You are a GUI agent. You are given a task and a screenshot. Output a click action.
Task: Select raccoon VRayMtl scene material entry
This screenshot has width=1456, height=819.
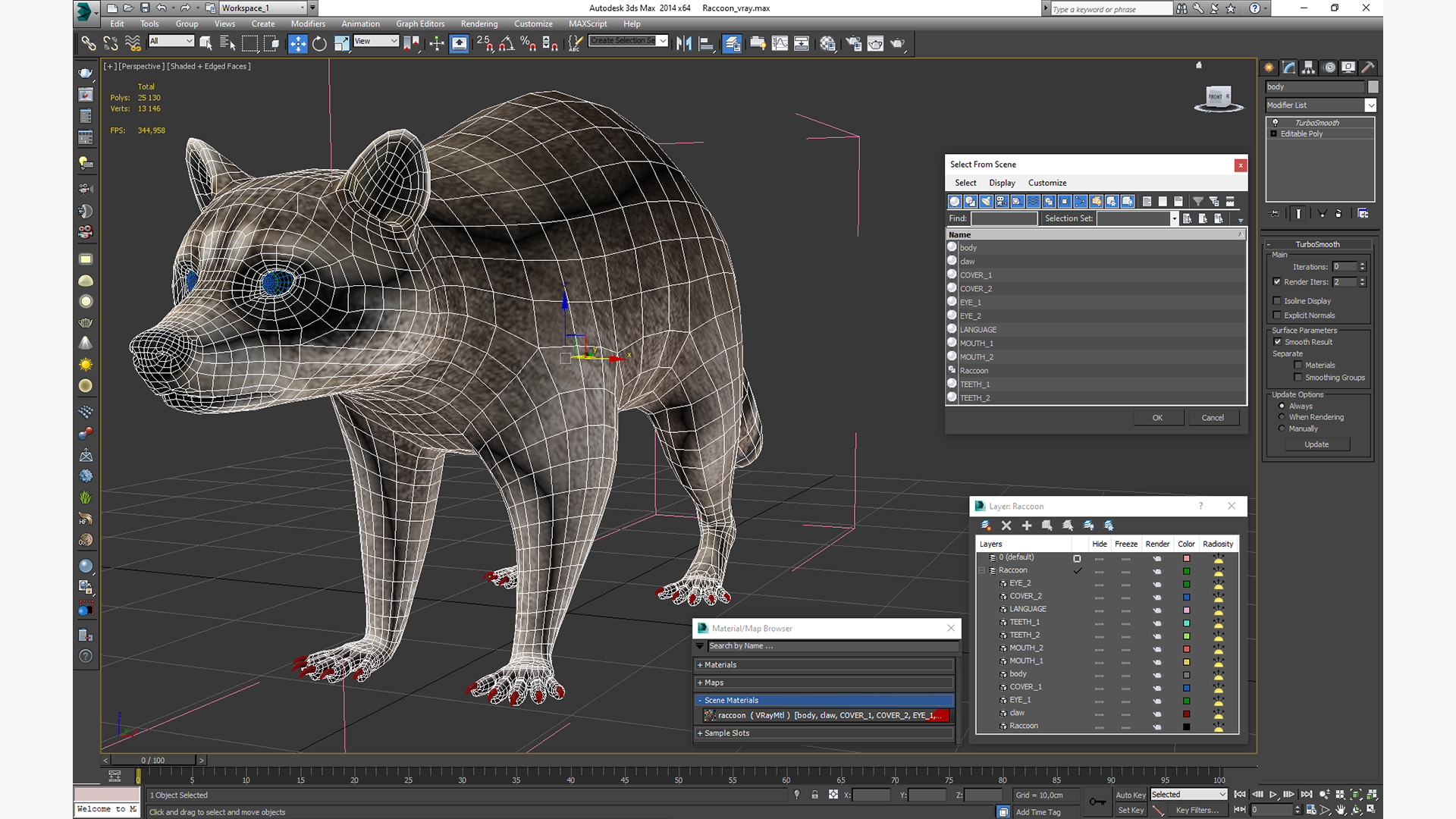pos(825,715)
